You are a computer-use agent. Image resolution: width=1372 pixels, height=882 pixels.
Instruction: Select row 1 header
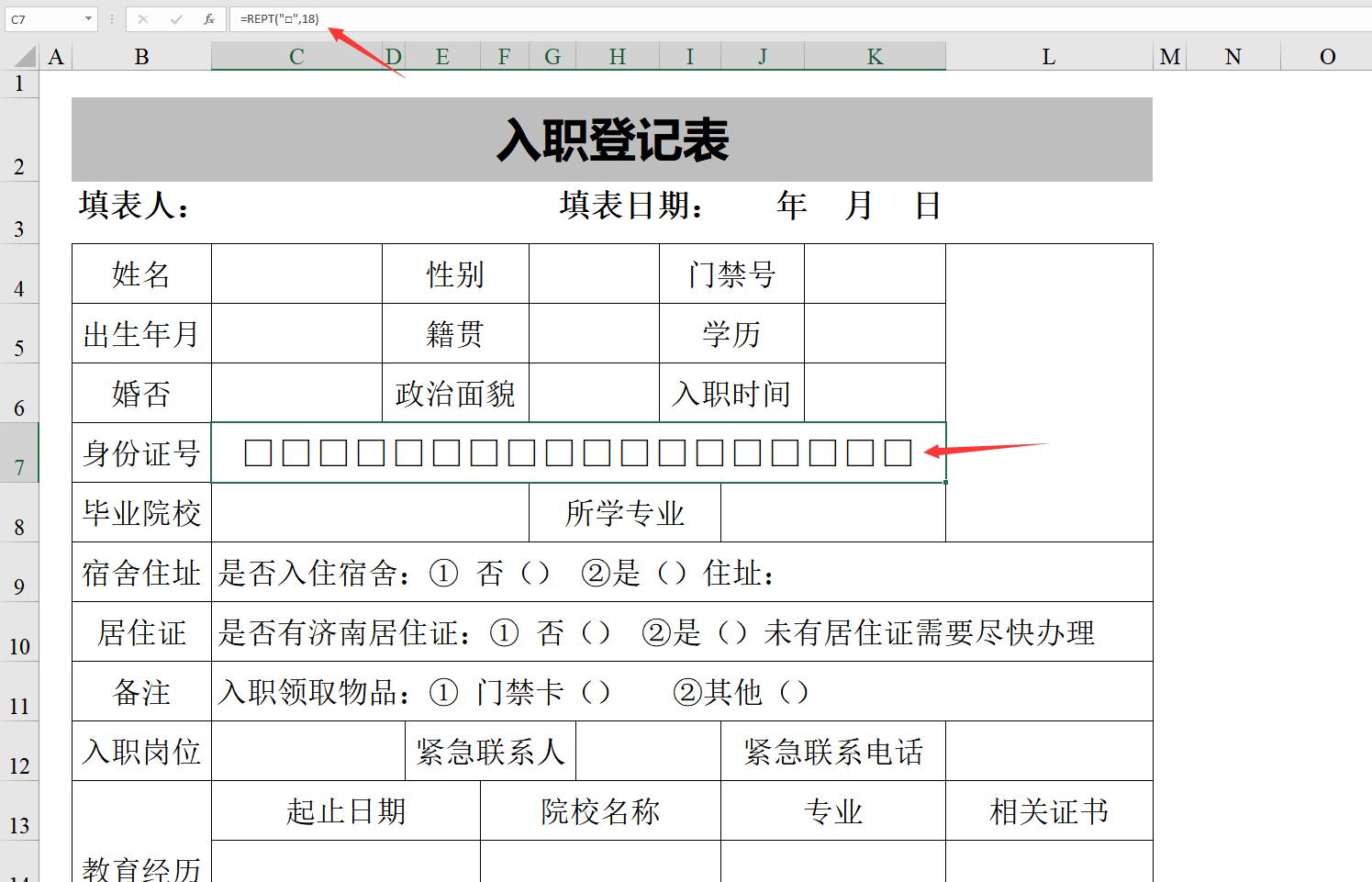coord(19,83)
